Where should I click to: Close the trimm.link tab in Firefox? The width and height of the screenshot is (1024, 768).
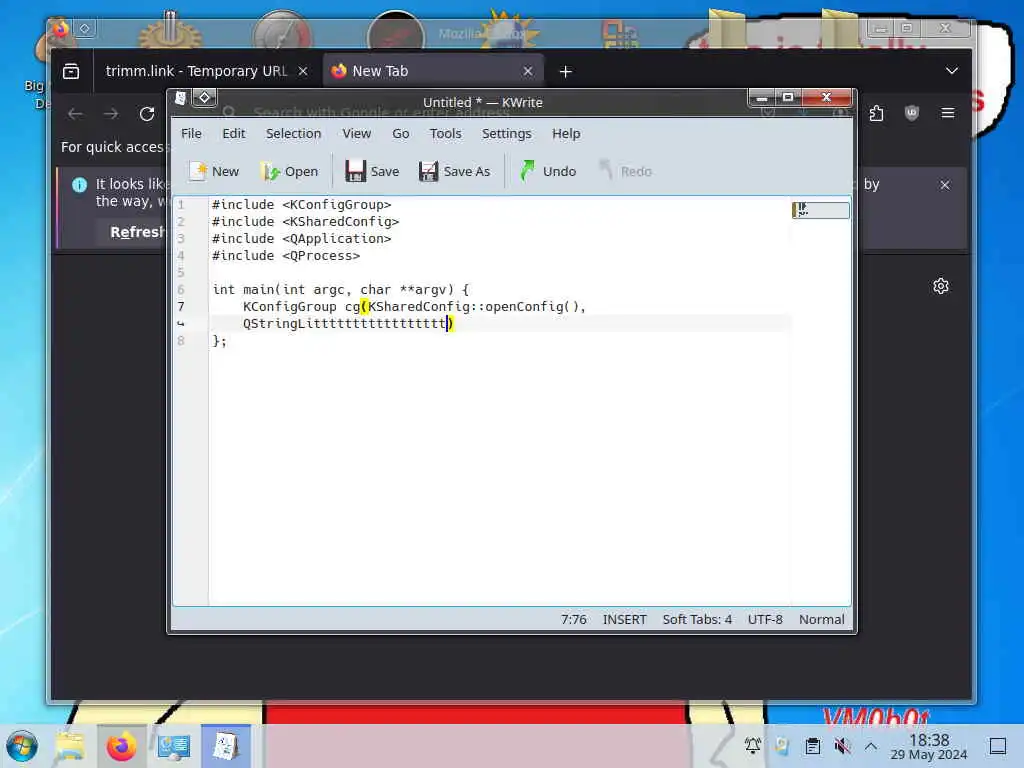coord(303,71)
